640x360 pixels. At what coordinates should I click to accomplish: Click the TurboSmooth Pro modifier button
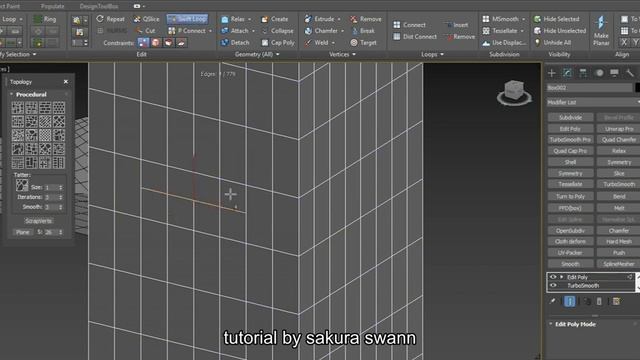click(x=570, y=140)
